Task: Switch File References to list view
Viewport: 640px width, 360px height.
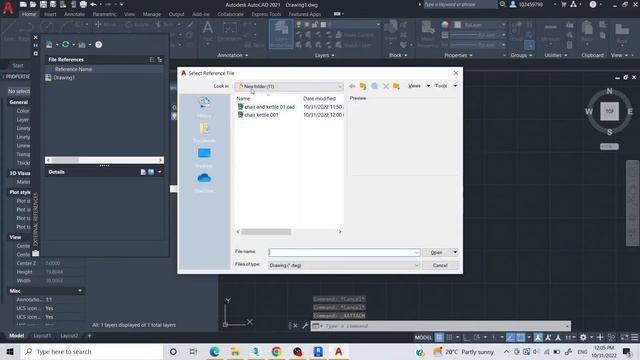Action: (x=152, y=60)
